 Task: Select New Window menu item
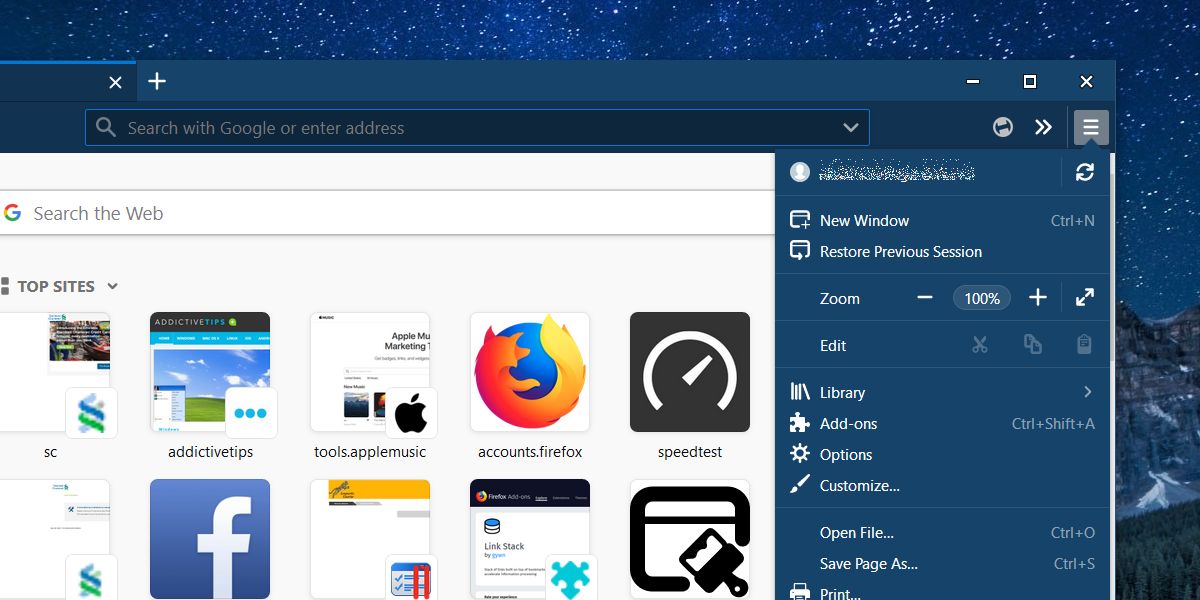pyautogui.click(x=943, y=220)
